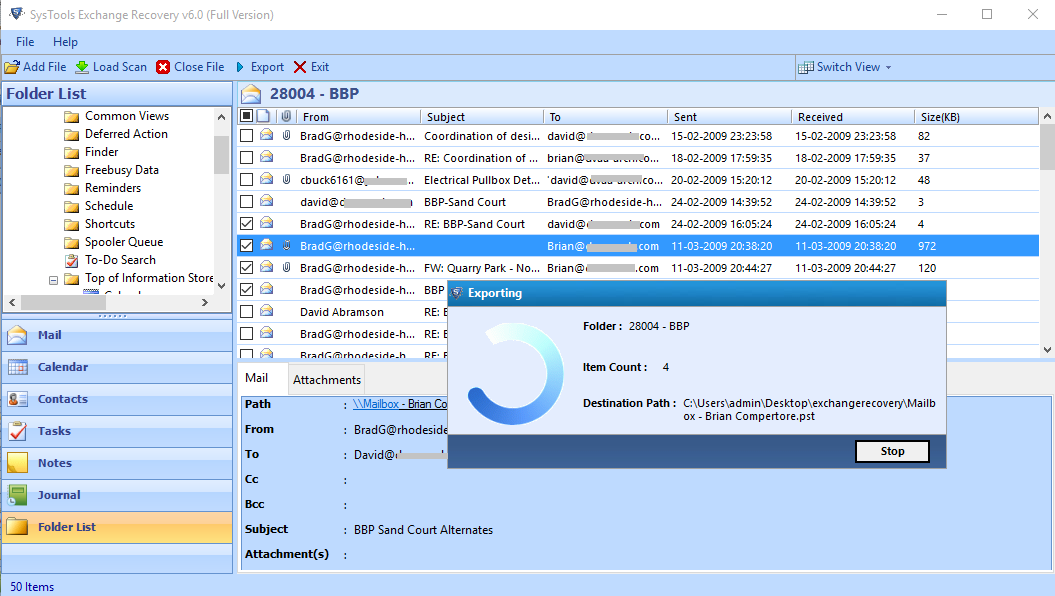This screenshot has height=596, width=1055.
Task: Click the Add File toolbar icon
Action: pyautogui.click(x=12, y=67)
